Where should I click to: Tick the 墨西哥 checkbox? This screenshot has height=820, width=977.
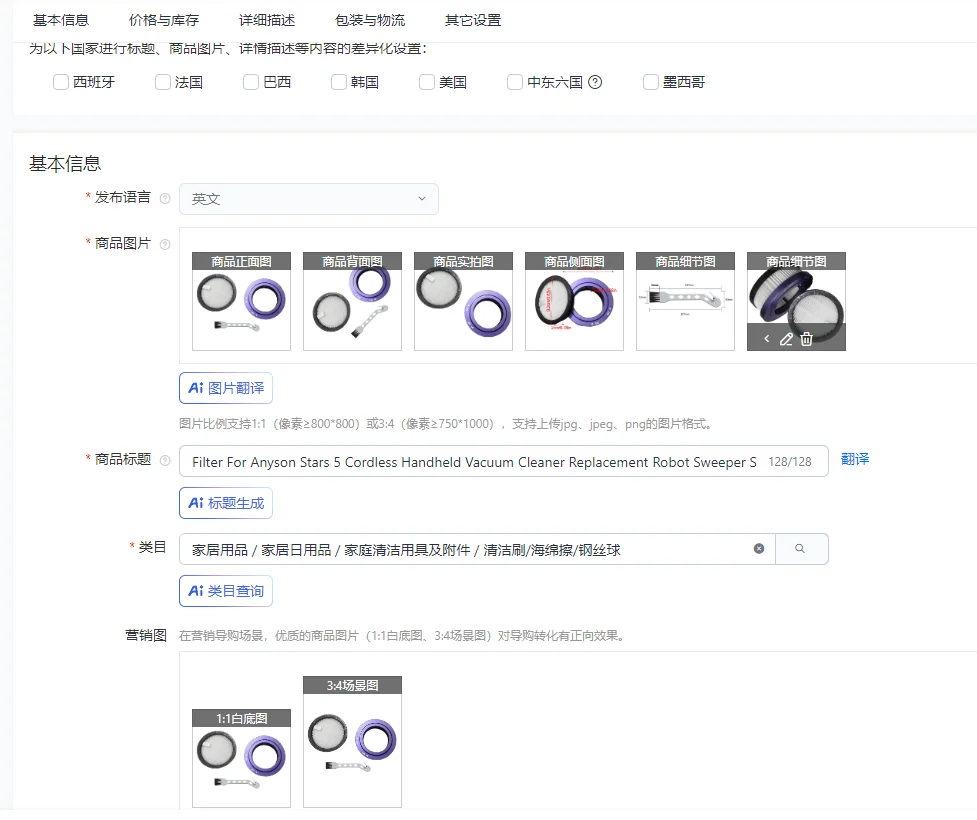(x=651, y=82)
